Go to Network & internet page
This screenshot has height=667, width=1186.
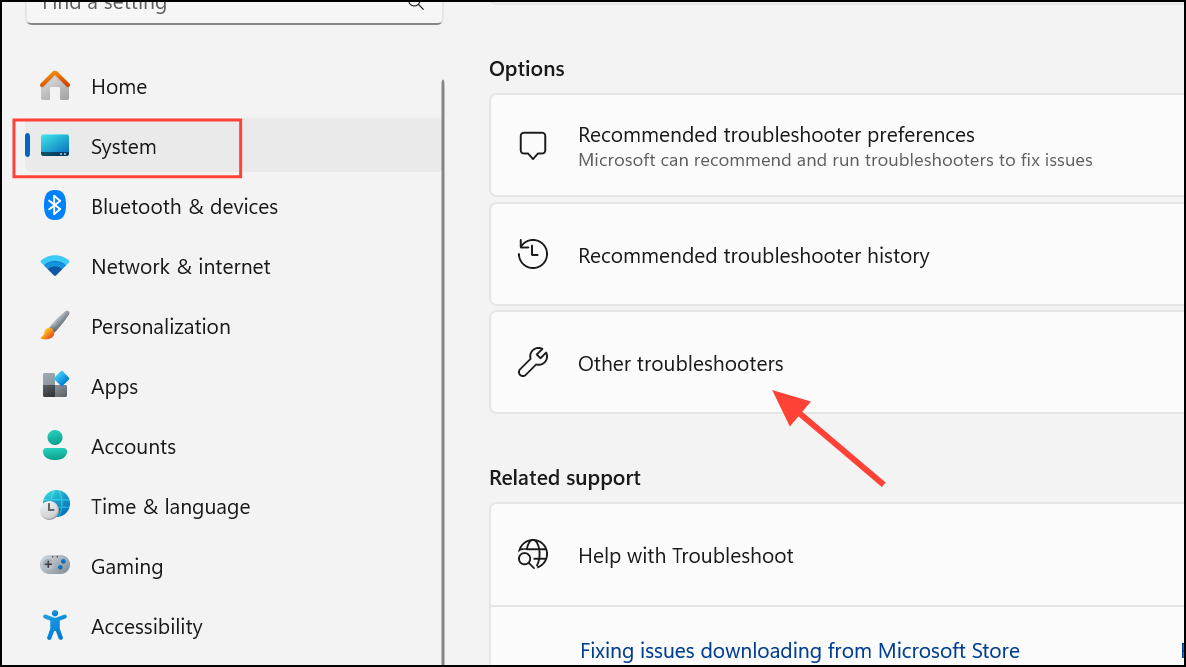pos(180,267)
